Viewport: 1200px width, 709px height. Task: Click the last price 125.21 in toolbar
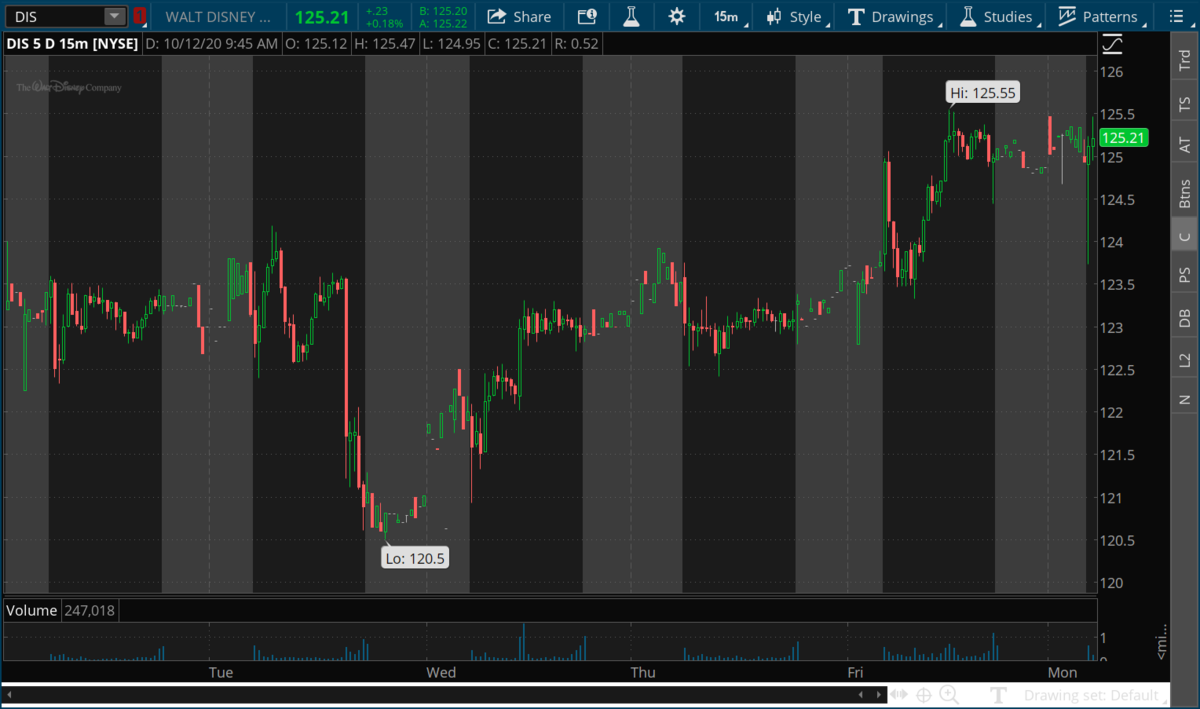click(321, 17)
